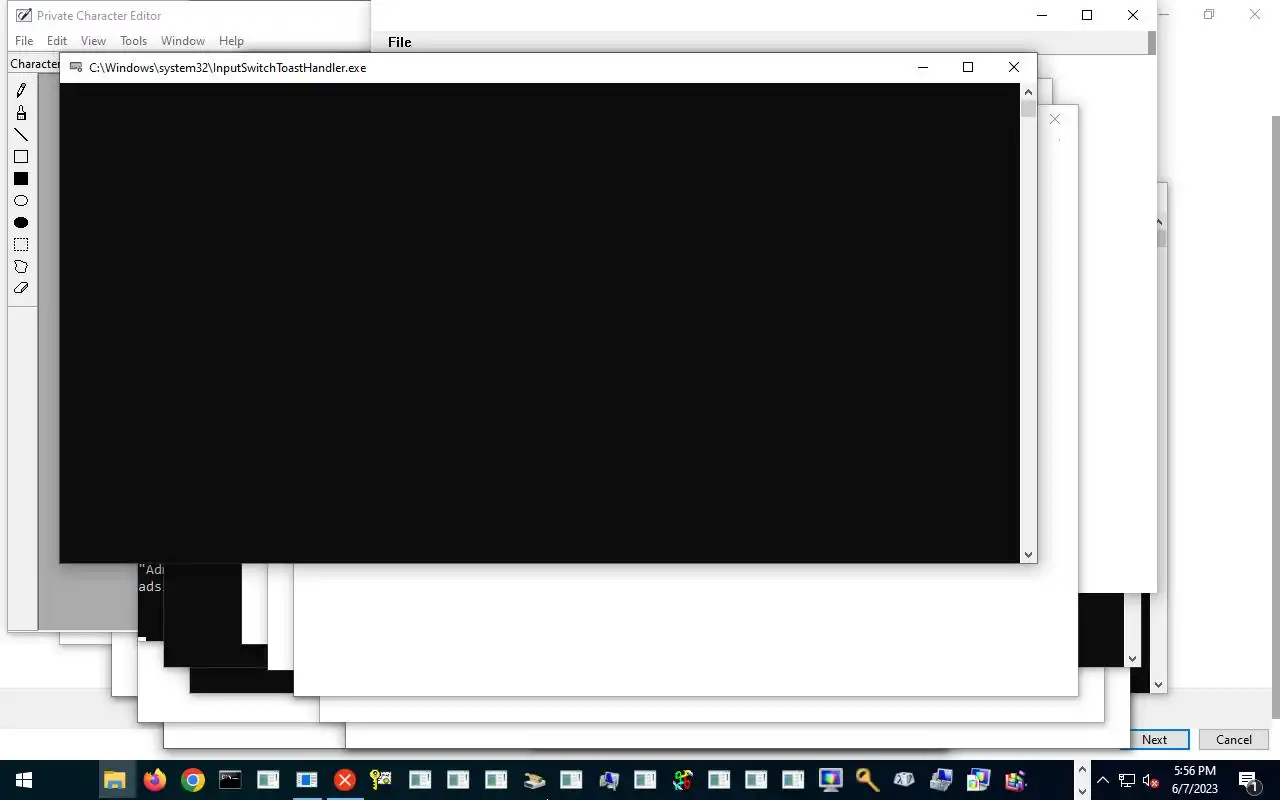
Task: Select the Rectangular Selection tool
Action: click(x=21, y=245)
